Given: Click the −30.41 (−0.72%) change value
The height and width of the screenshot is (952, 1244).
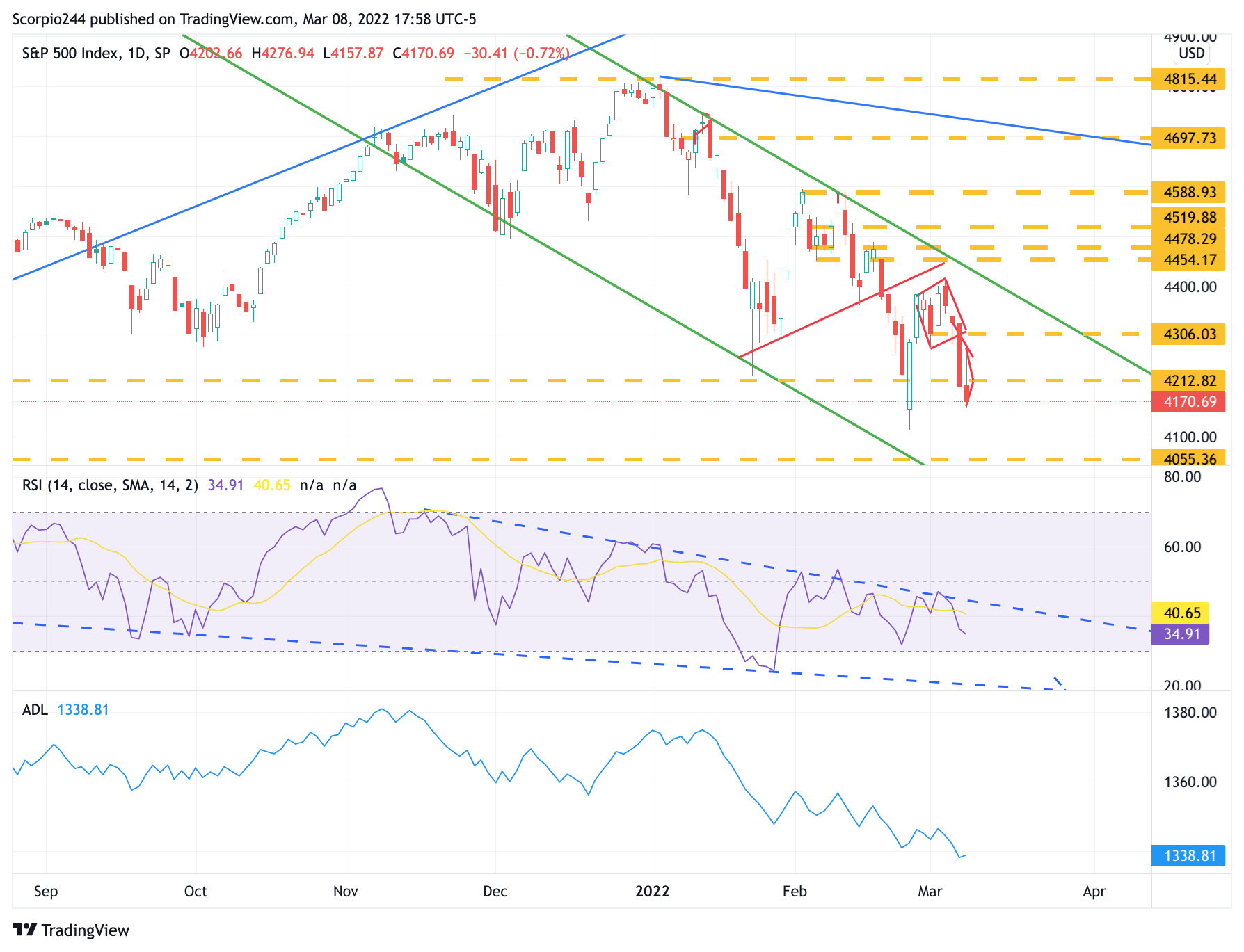Looking at the screenshot, I should tap(516, 54).
